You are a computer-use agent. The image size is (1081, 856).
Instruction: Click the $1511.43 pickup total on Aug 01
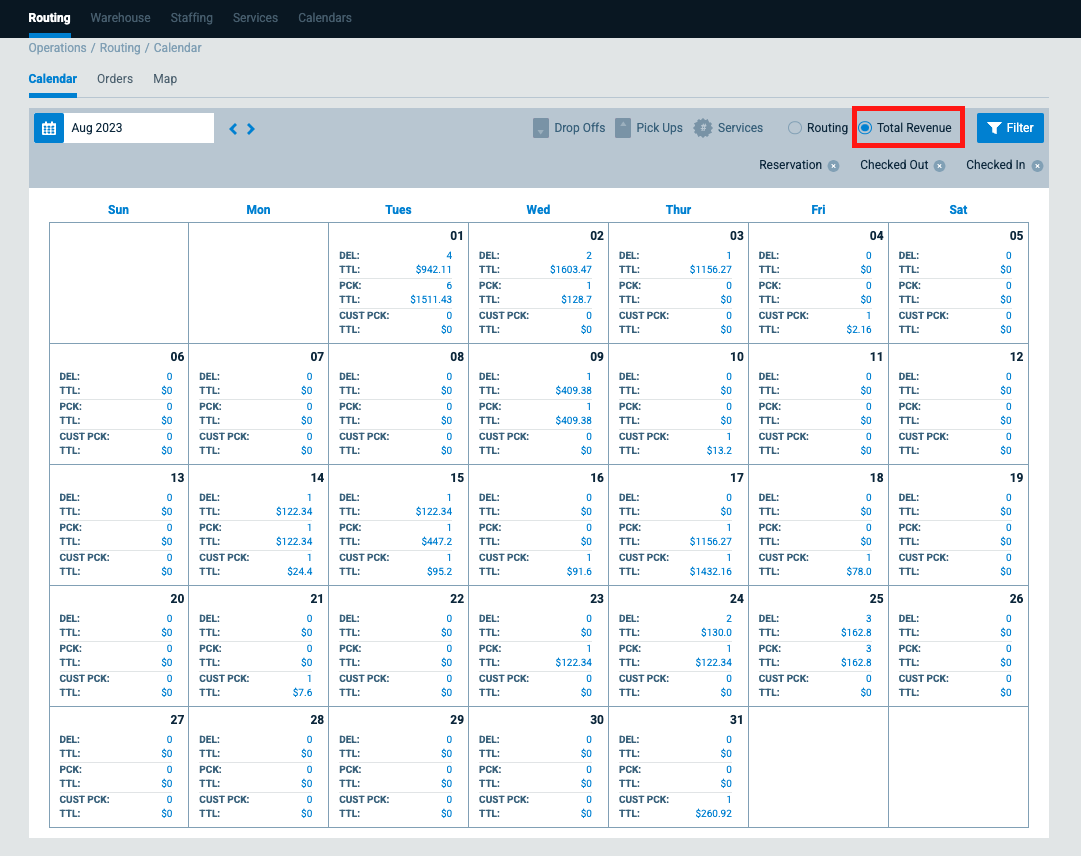click(x=431, y=300)
